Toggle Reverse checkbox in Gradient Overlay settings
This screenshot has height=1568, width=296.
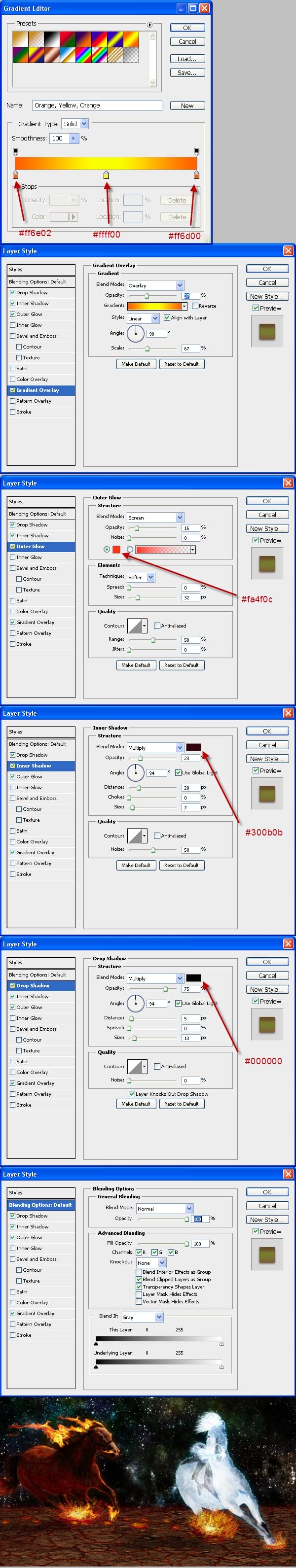tap(195, 306)
